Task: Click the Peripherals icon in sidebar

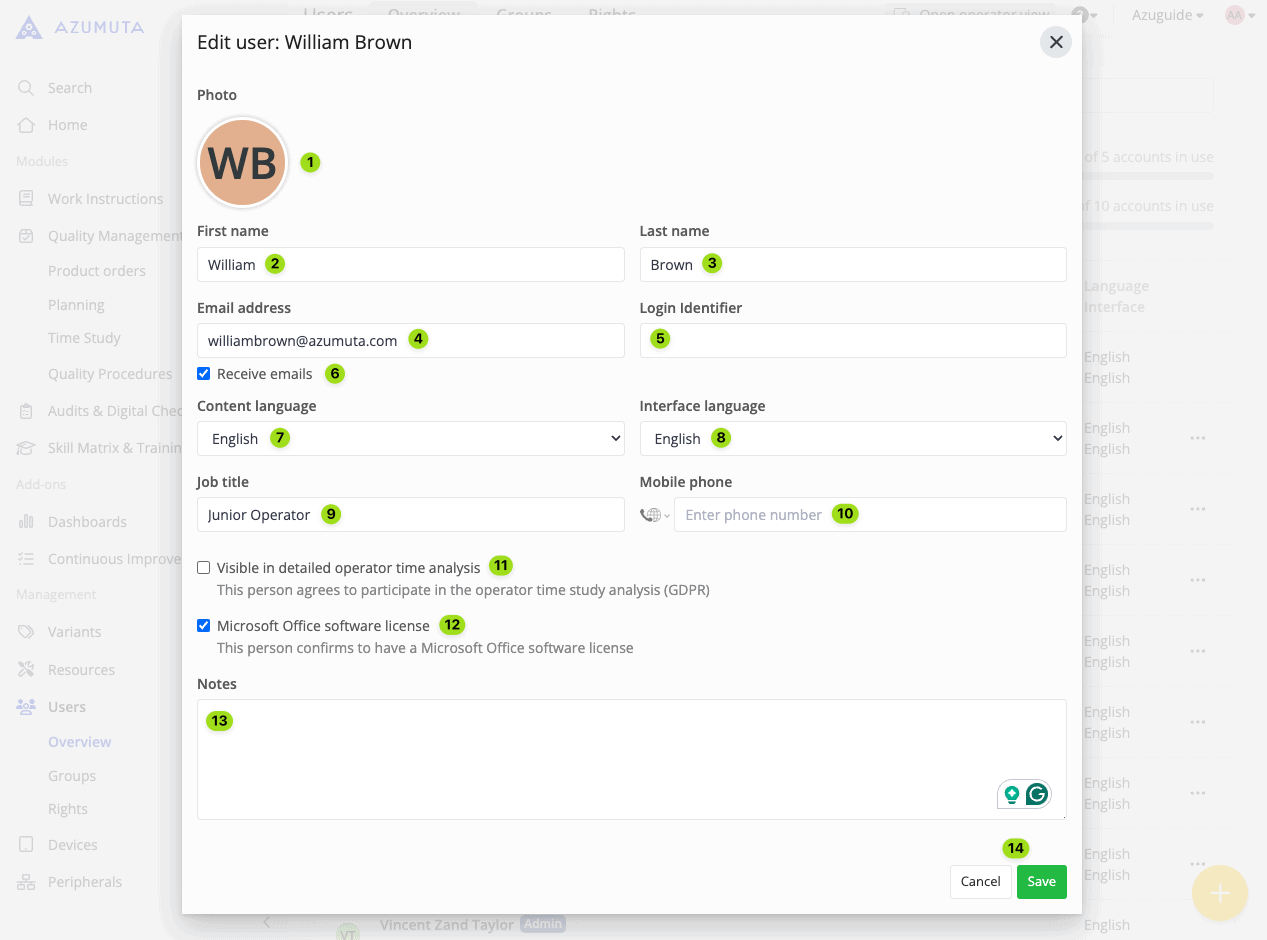Action: coord(27,882)
